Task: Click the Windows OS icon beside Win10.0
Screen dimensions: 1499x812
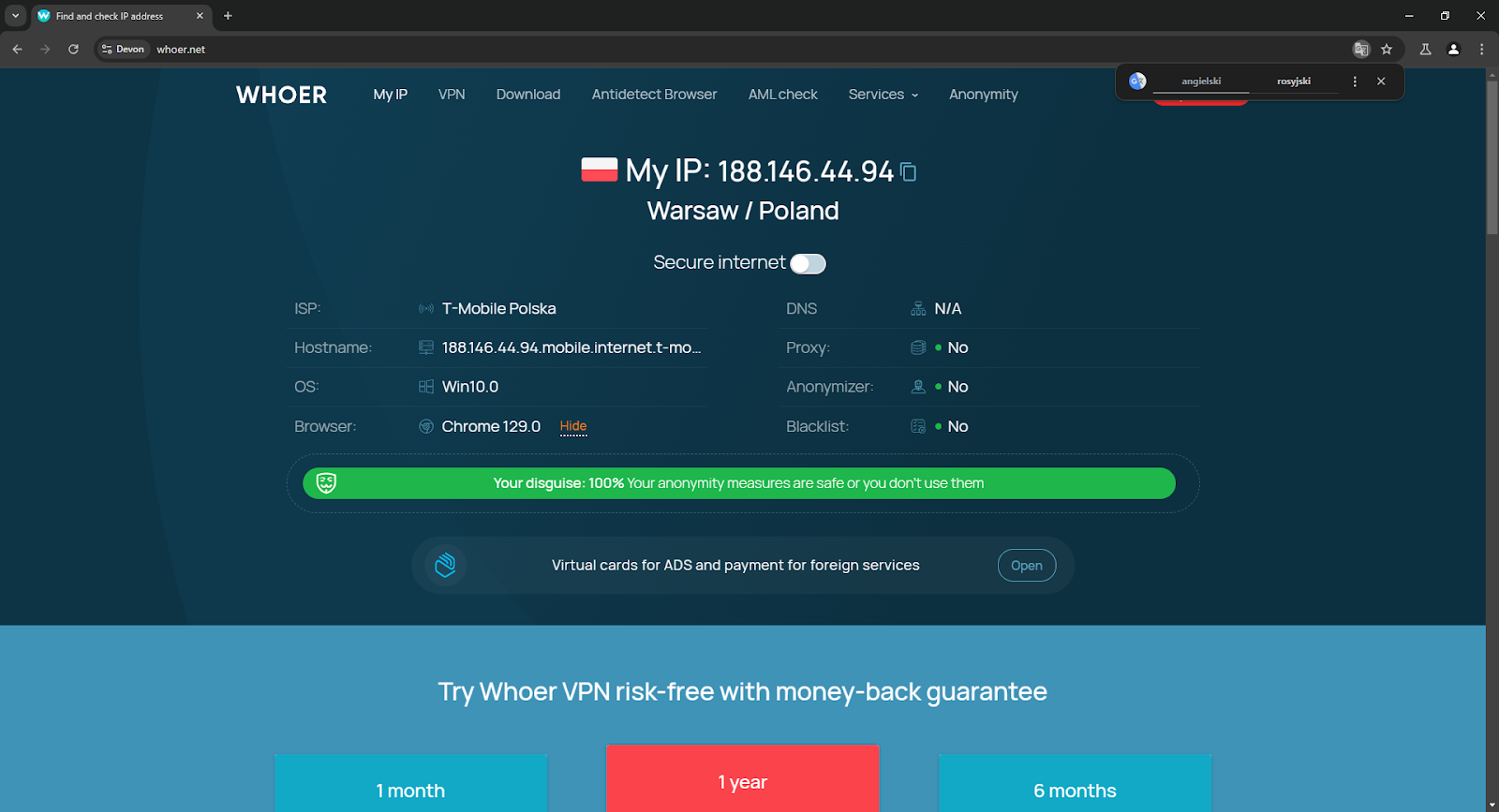Action: tap(426, 387)
